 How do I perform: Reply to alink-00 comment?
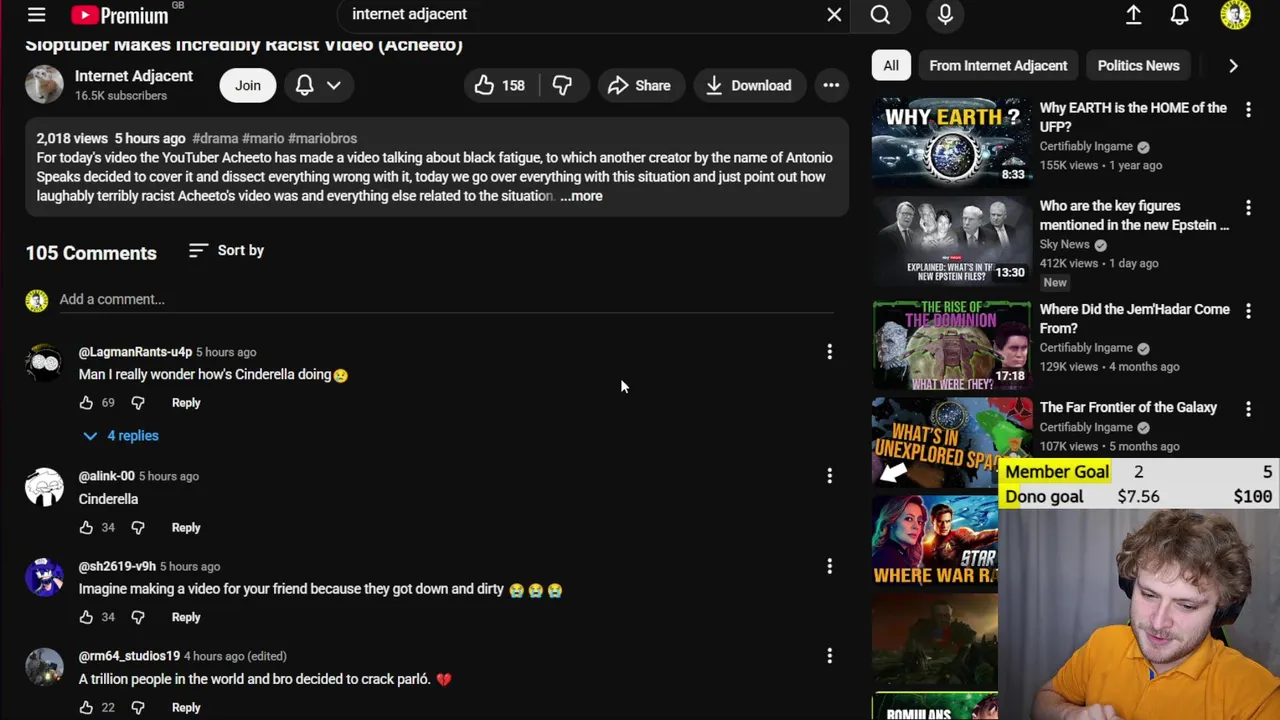coord(186,528)
